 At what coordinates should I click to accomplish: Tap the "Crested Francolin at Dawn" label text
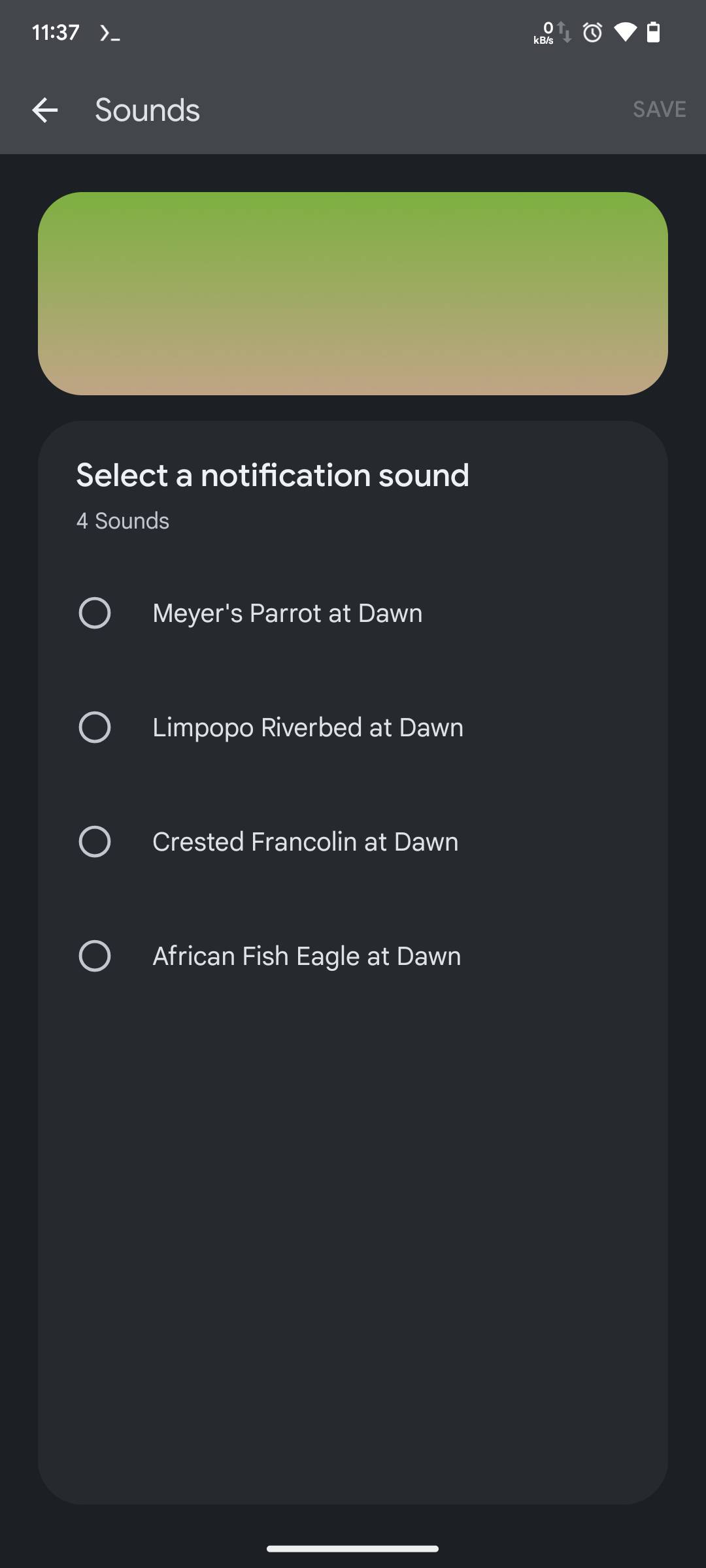coord(305,841)
